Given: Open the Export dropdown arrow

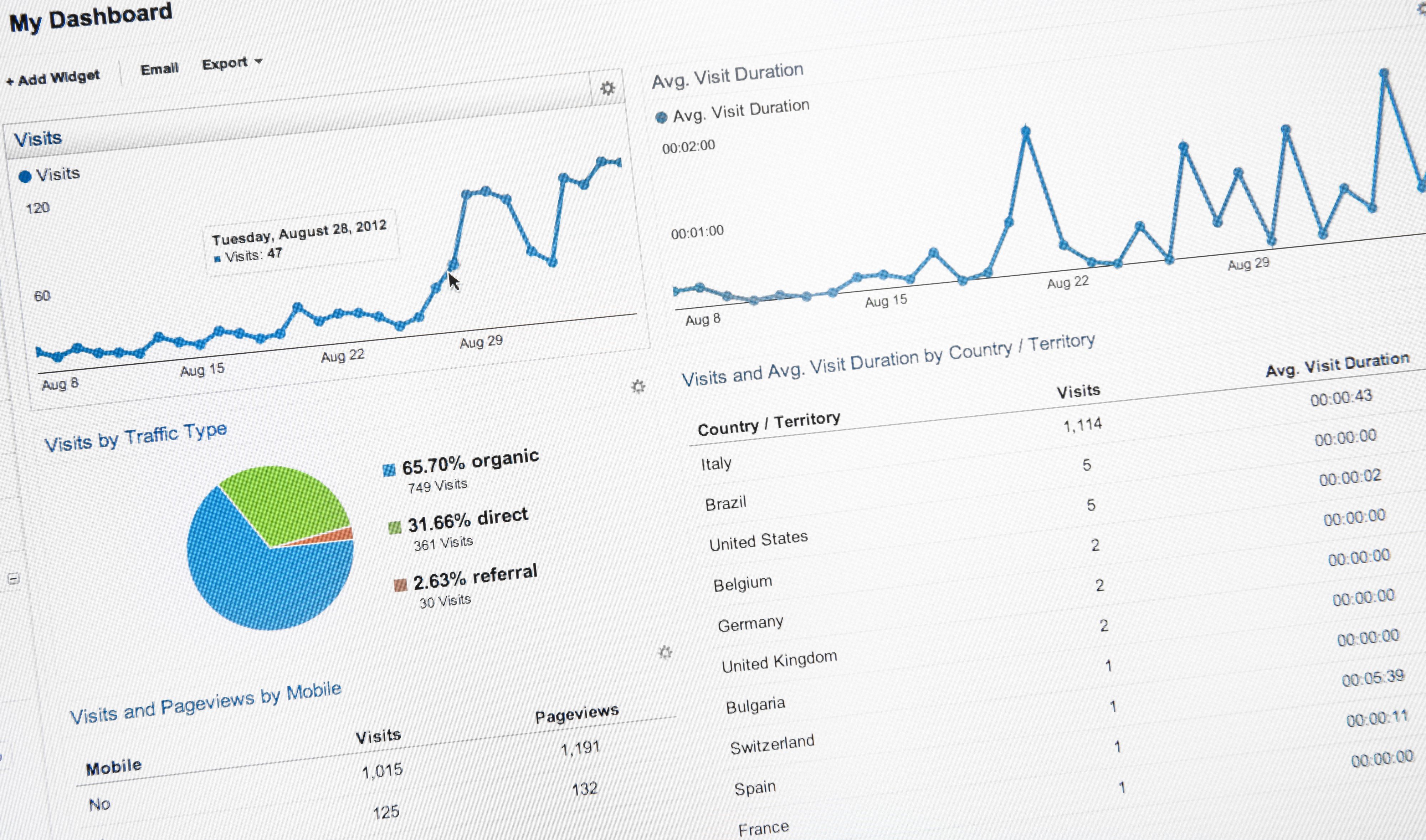Looking at the screenshot, I should [259, 62].
